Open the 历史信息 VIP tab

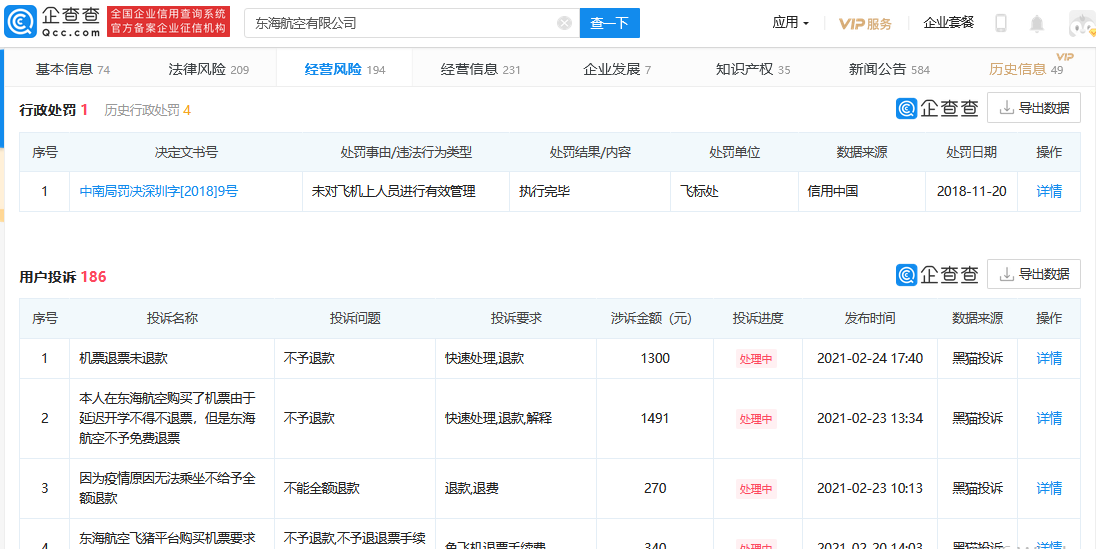(1025, 69)
